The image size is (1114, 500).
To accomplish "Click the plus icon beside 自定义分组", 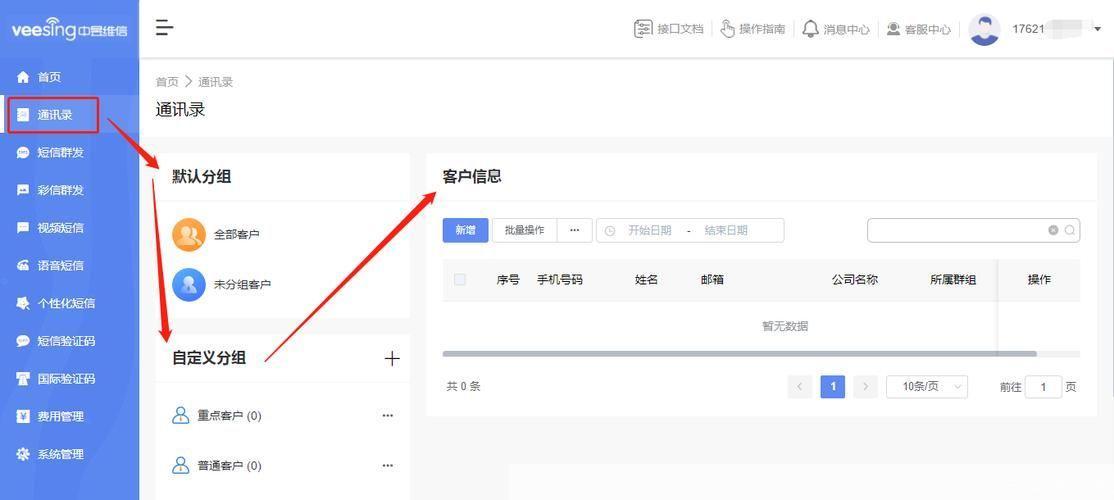I will (392, 358).
